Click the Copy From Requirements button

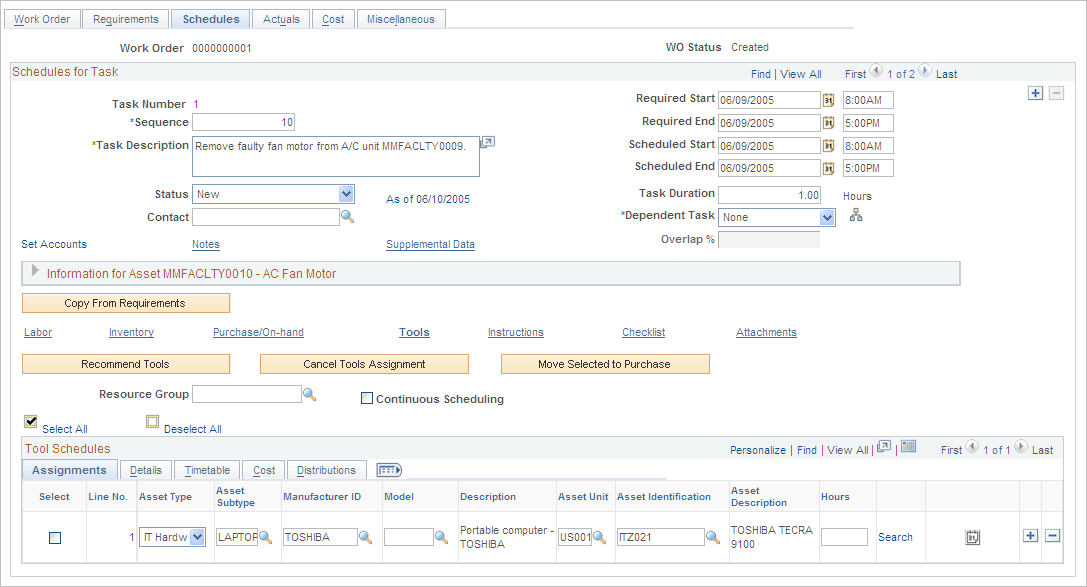click(x=126, y=302)
